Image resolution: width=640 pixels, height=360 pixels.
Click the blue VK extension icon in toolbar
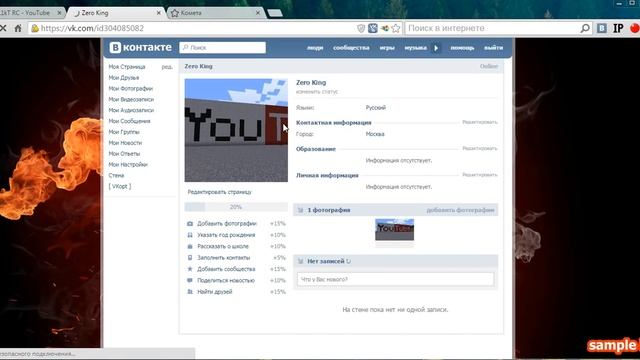pyautogui.click(x=602, y=28)
